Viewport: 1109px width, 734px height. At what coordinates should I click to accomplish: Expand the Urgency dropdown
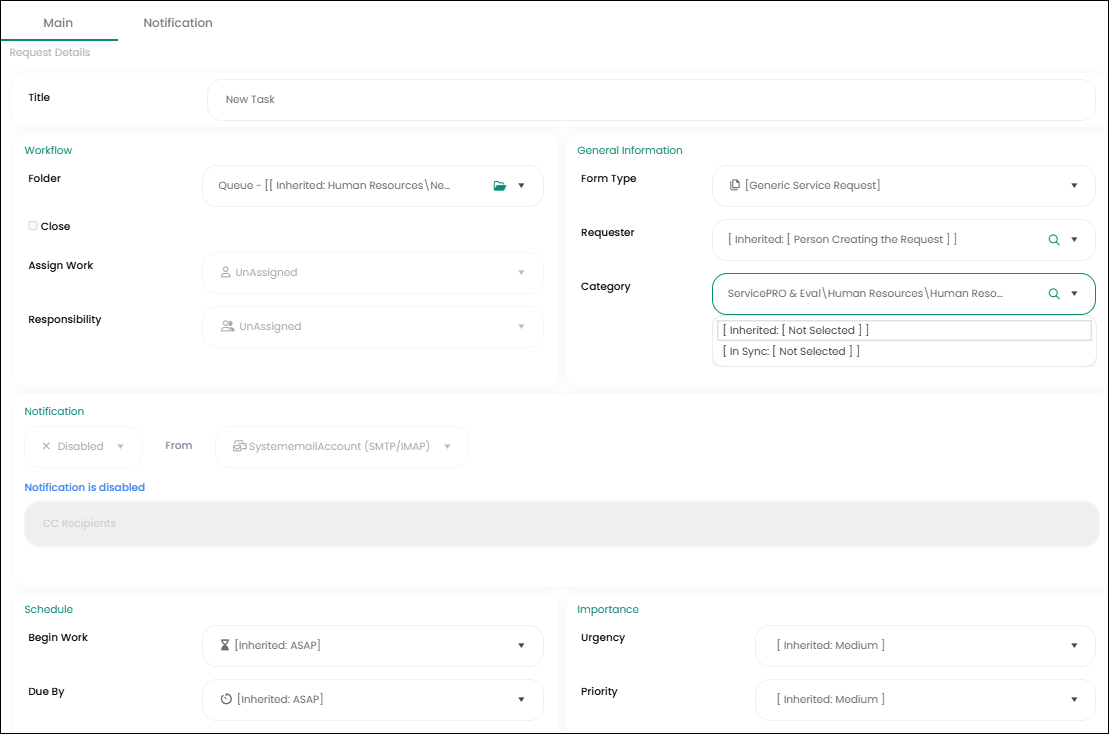point(1074,646)
